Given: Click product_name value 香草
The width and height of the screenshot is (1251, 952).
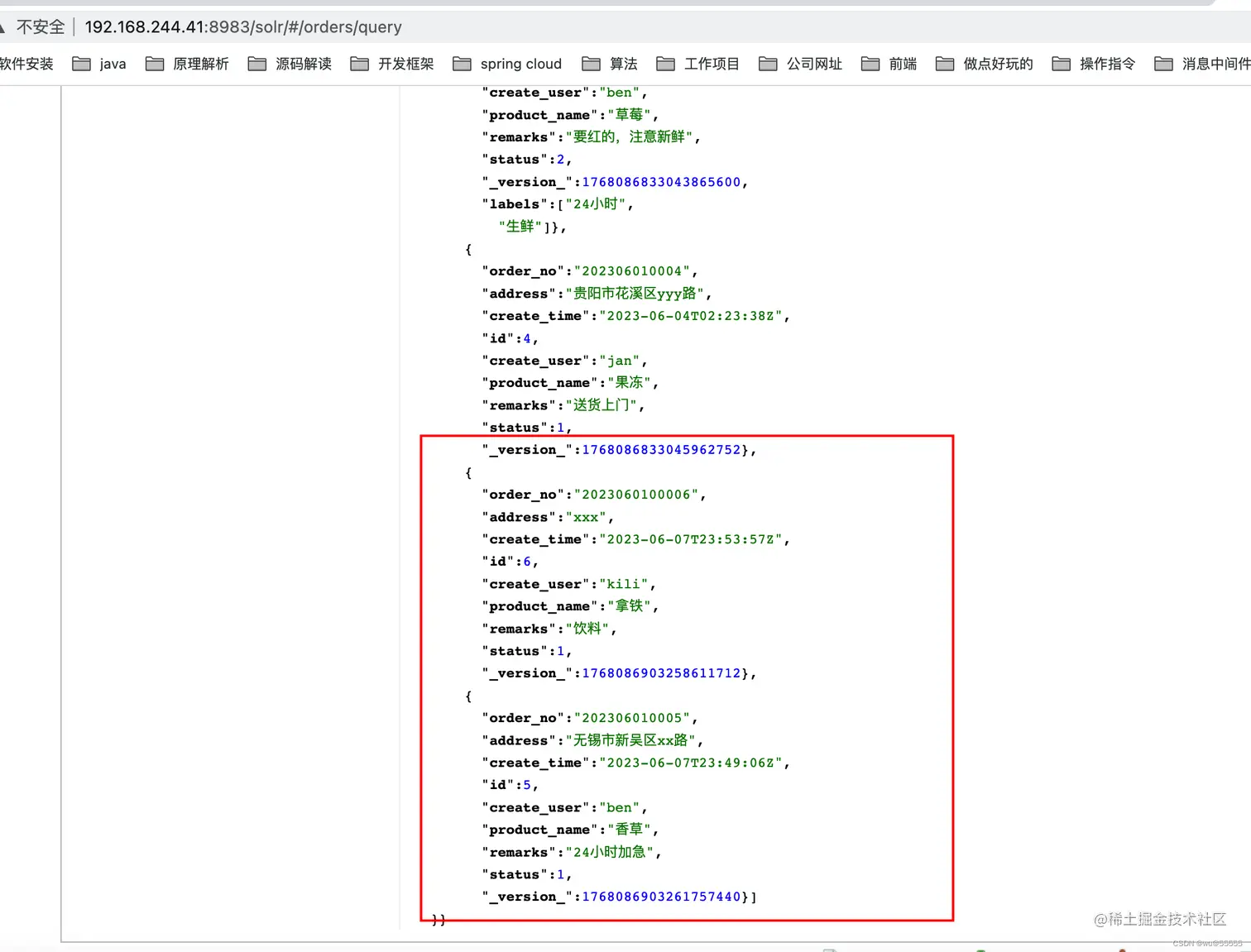Looking at the screenshot, I should pyautogui.click(x=630, y=830).
